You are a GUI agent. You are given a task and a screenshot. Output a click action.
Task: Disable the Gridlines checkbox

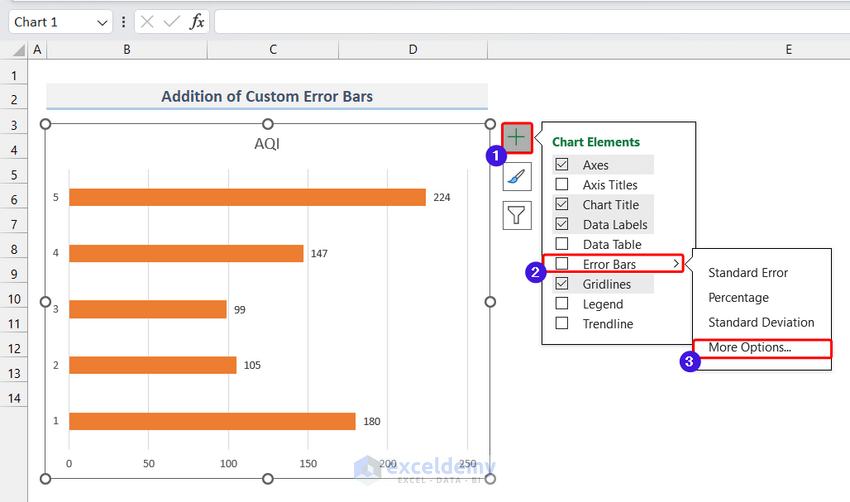point(562,284)
